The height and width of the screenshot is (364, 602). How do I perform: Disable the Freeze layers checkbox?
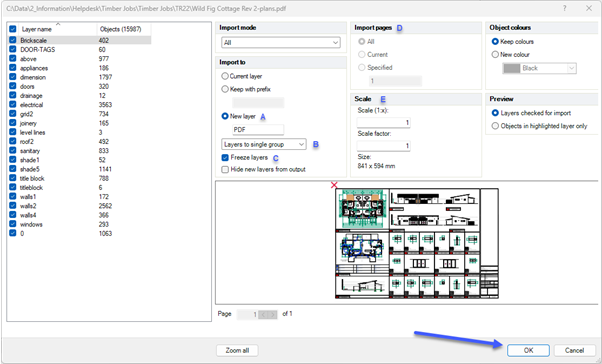click(x=225, y=158)
